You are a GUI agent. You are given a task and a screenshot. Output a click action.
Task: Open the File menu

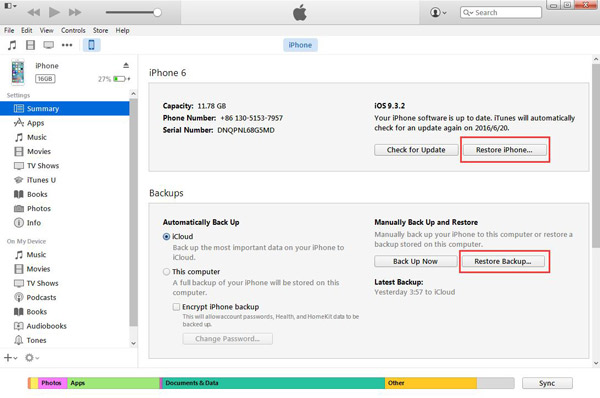pyautogui.click(x=9, y=30)
